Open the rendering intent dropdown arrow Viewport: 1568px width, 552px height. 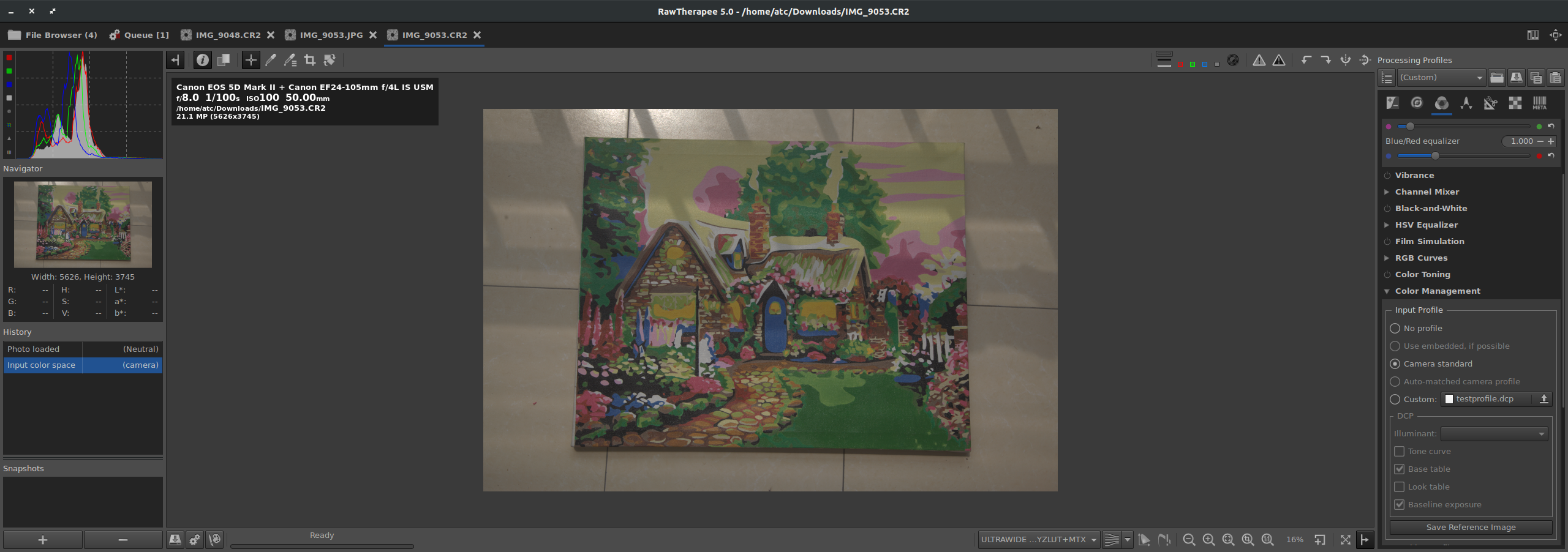(x=1127, y=540)
